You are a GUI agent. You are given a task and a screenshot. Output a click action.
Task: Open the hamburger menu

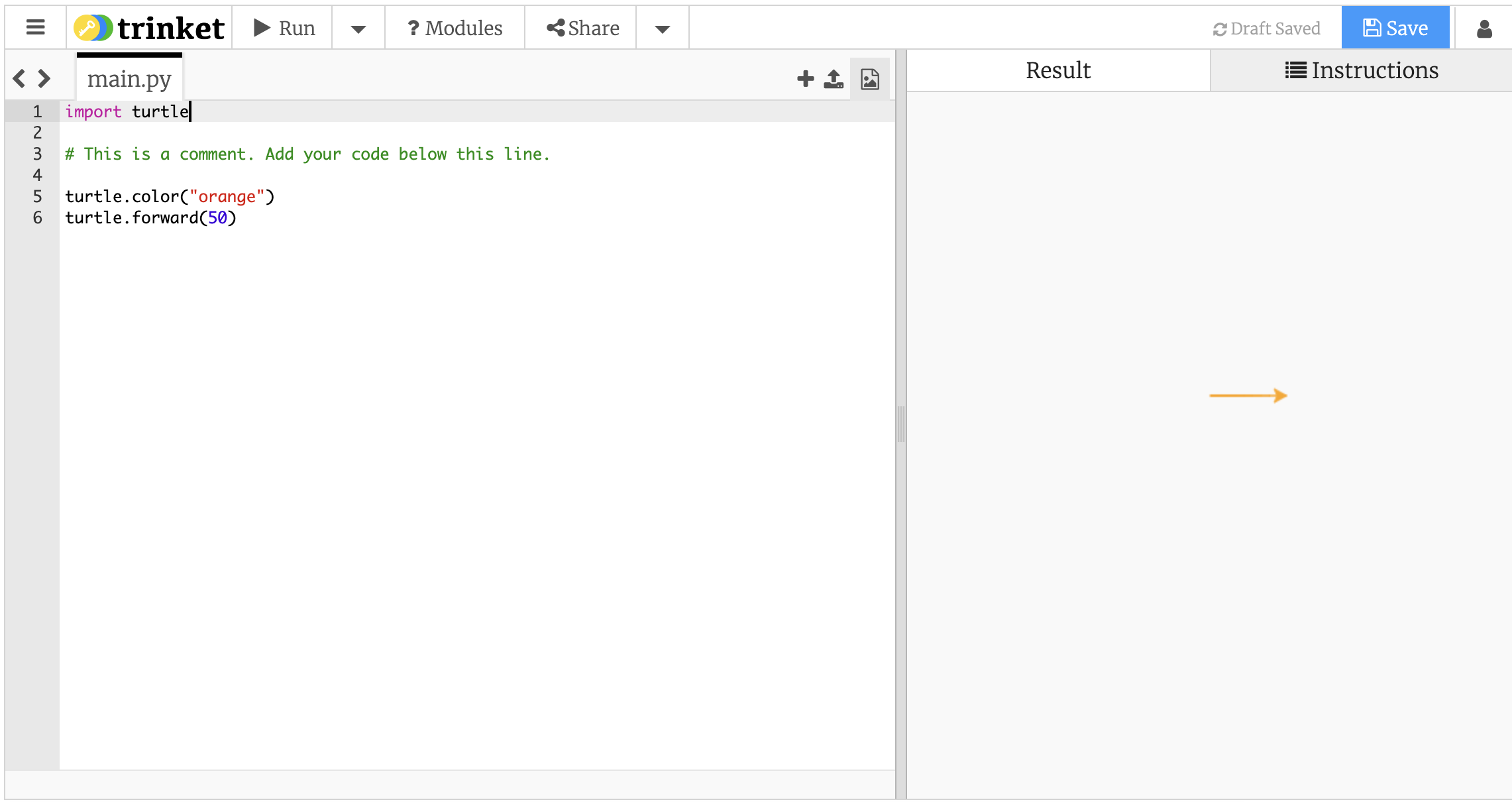point(34,27)
